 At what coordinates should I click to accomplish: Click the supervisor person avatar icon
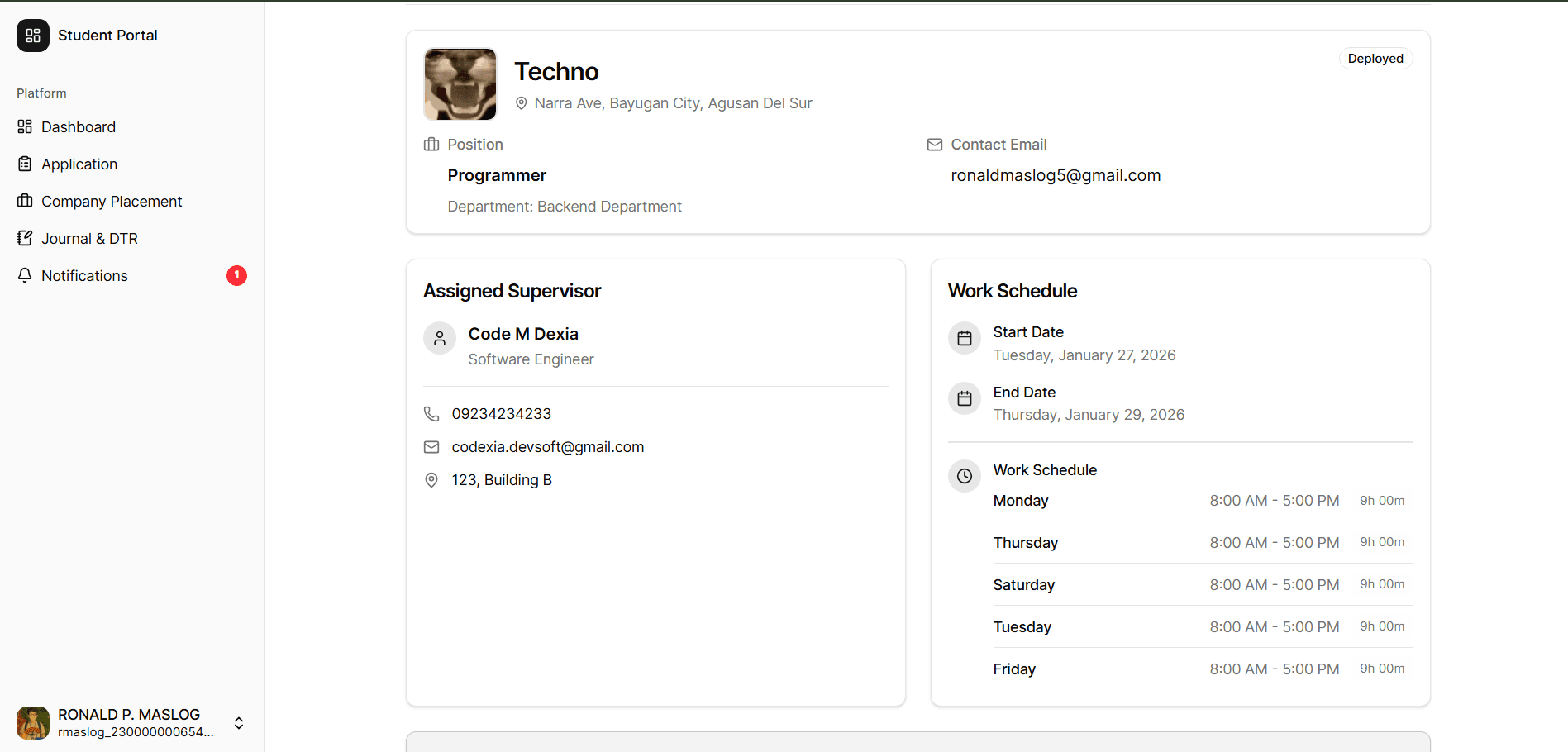(440, 338)
